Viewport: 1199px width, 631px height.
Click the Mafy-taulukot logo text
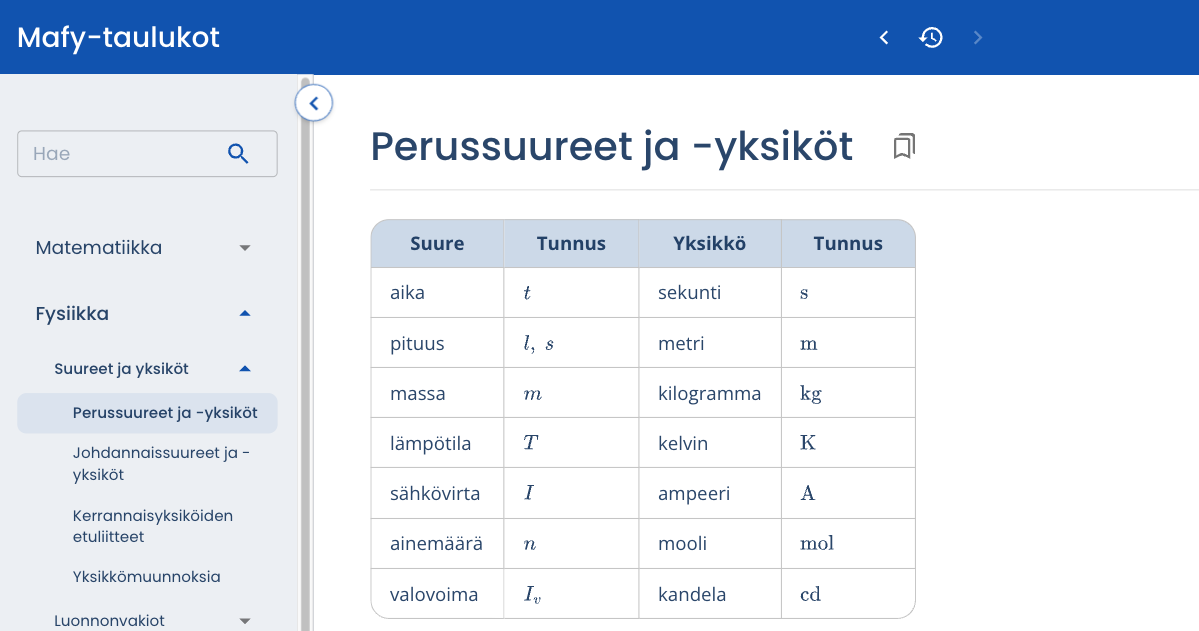coord(117,36)
